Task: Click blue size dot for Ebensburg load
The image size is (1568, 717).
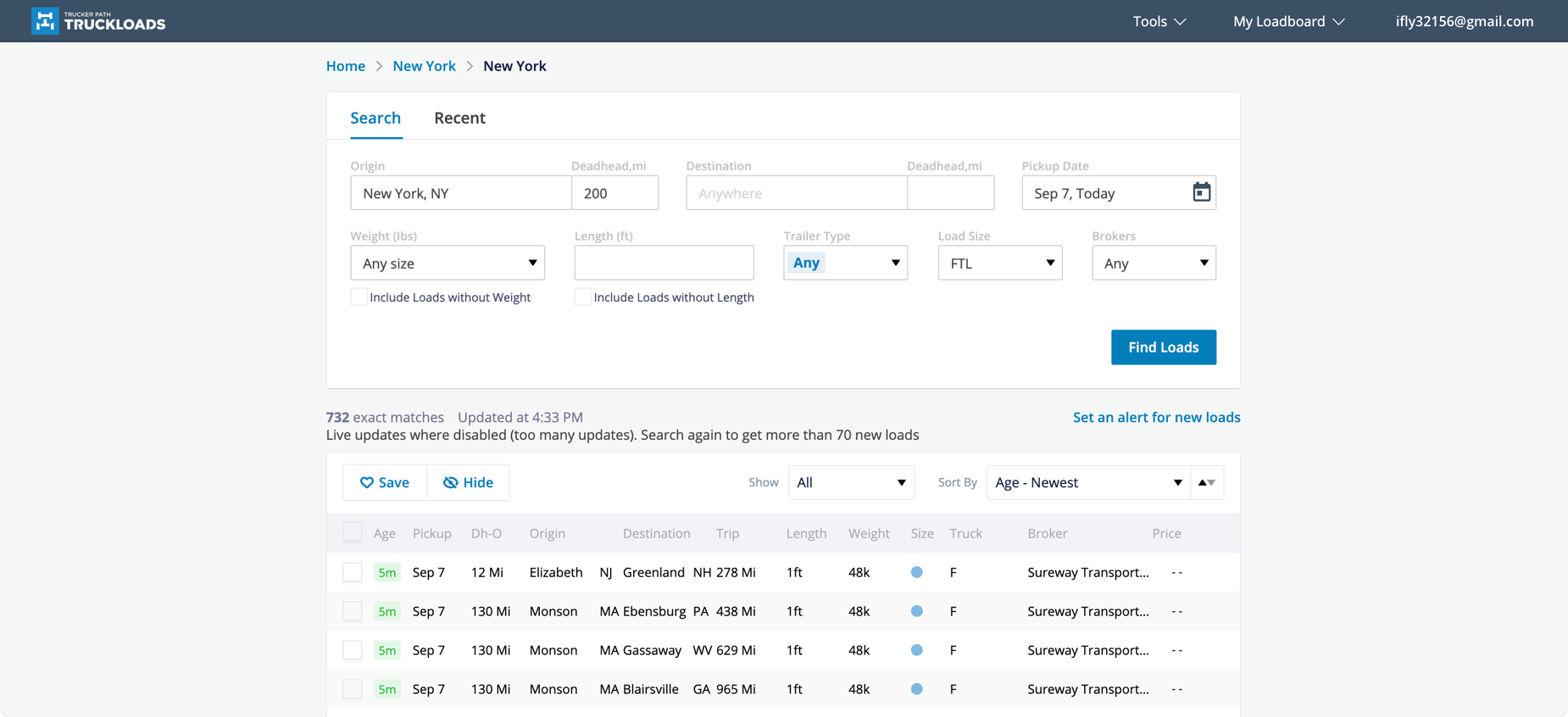Action: [x=916, y=611]
